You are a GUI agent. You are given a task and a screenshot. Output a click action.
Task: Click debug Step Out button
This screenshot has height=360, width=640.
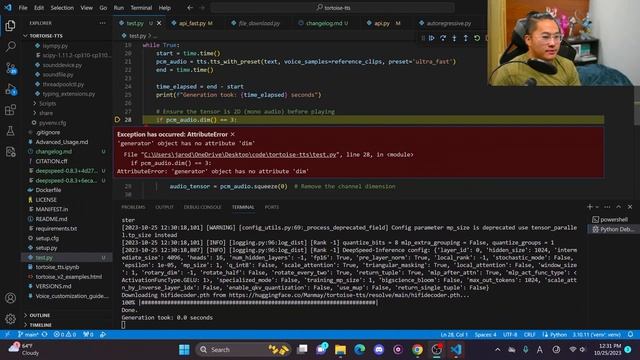[466, 38]
